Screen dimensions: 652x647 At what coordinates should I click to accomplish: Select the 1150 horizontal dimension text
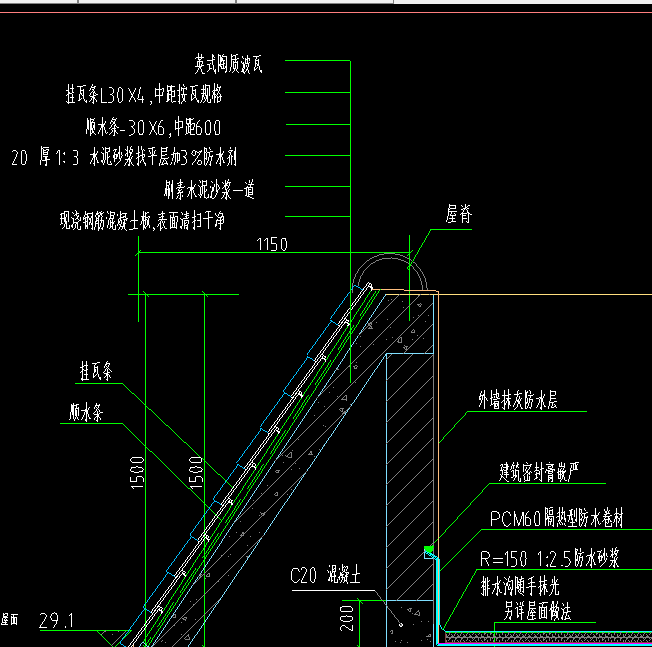272,244
